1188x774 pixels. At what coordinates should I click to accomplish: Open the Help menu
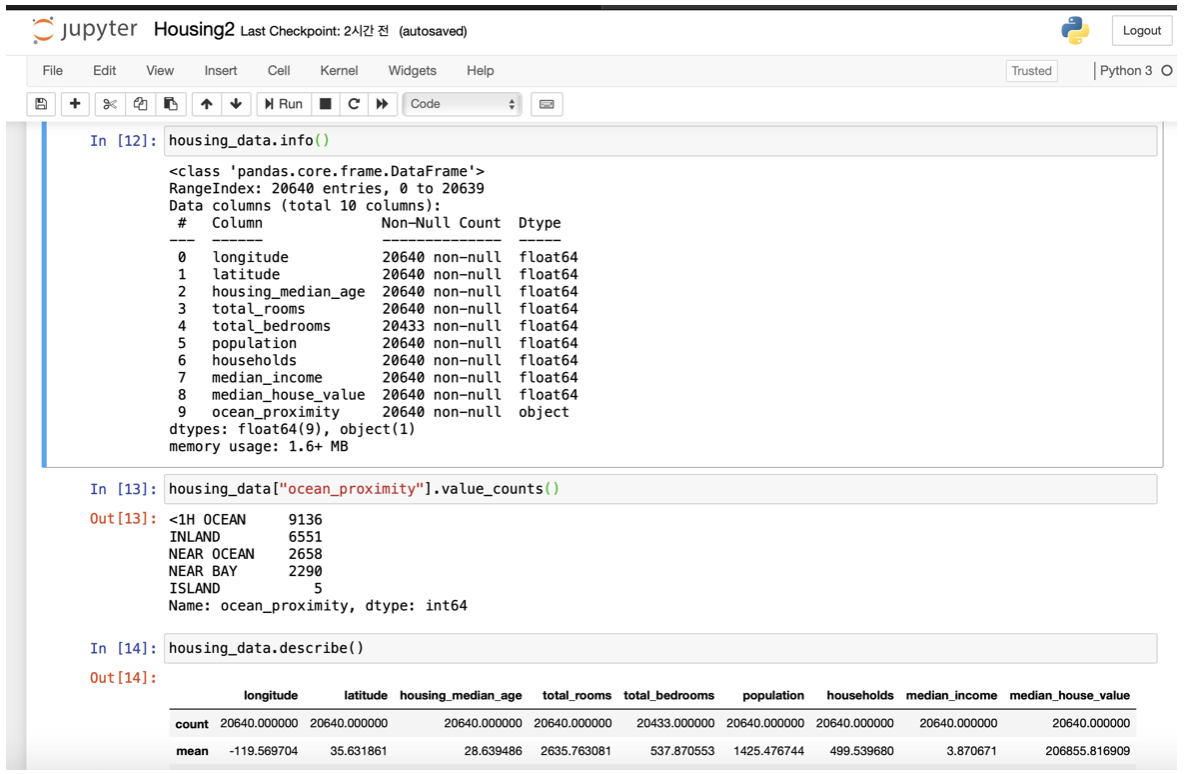point(480,70)
